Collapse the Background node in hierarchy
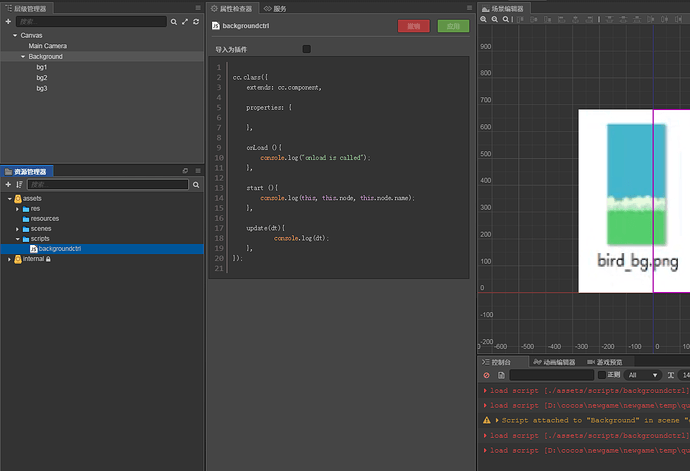 click(22, 57)
